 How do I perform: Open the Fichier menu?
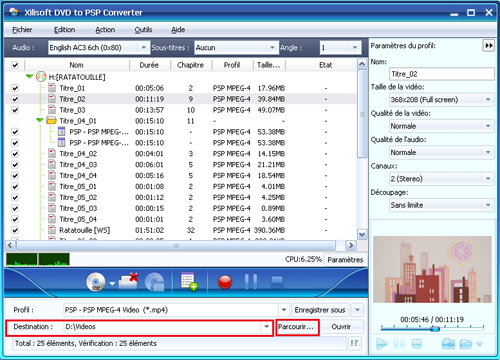click(22, 30)
